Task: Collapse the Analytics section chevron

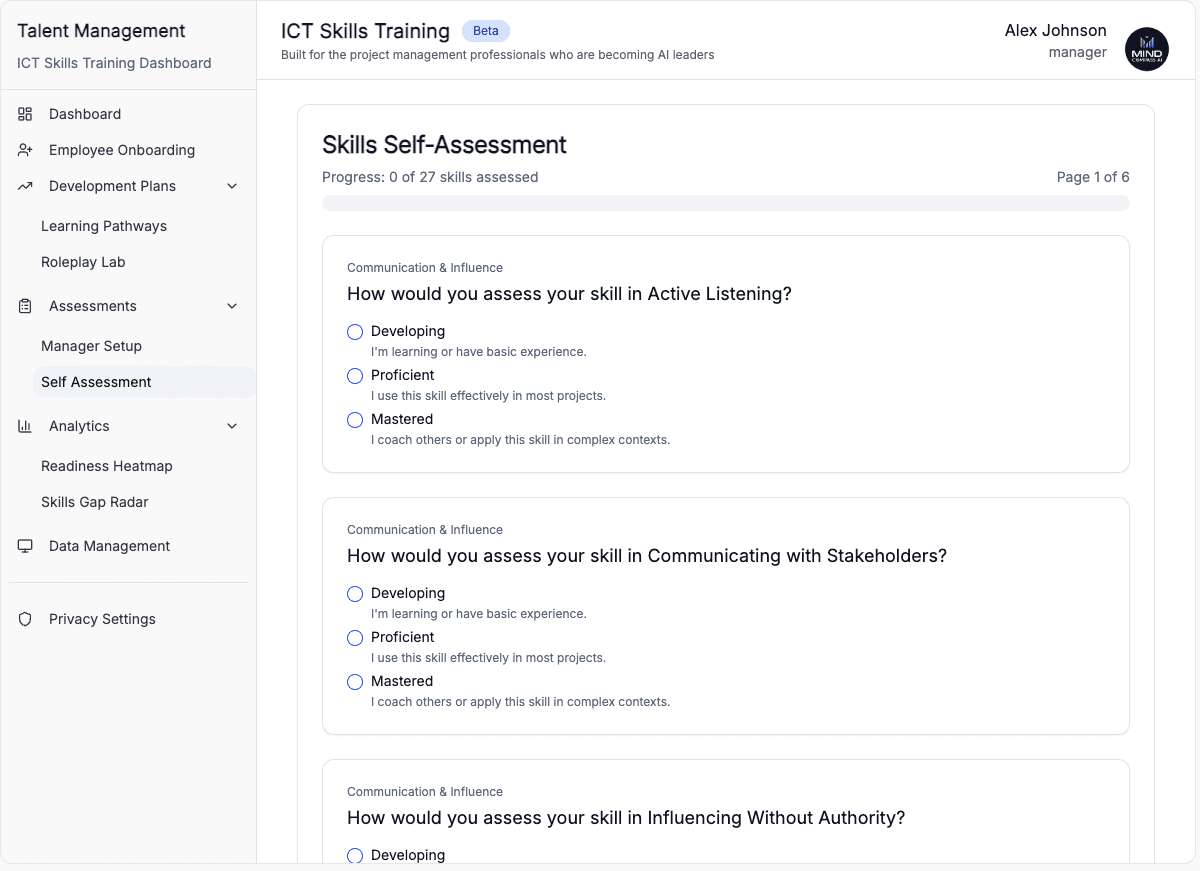Action: click(x=232, y=426)
